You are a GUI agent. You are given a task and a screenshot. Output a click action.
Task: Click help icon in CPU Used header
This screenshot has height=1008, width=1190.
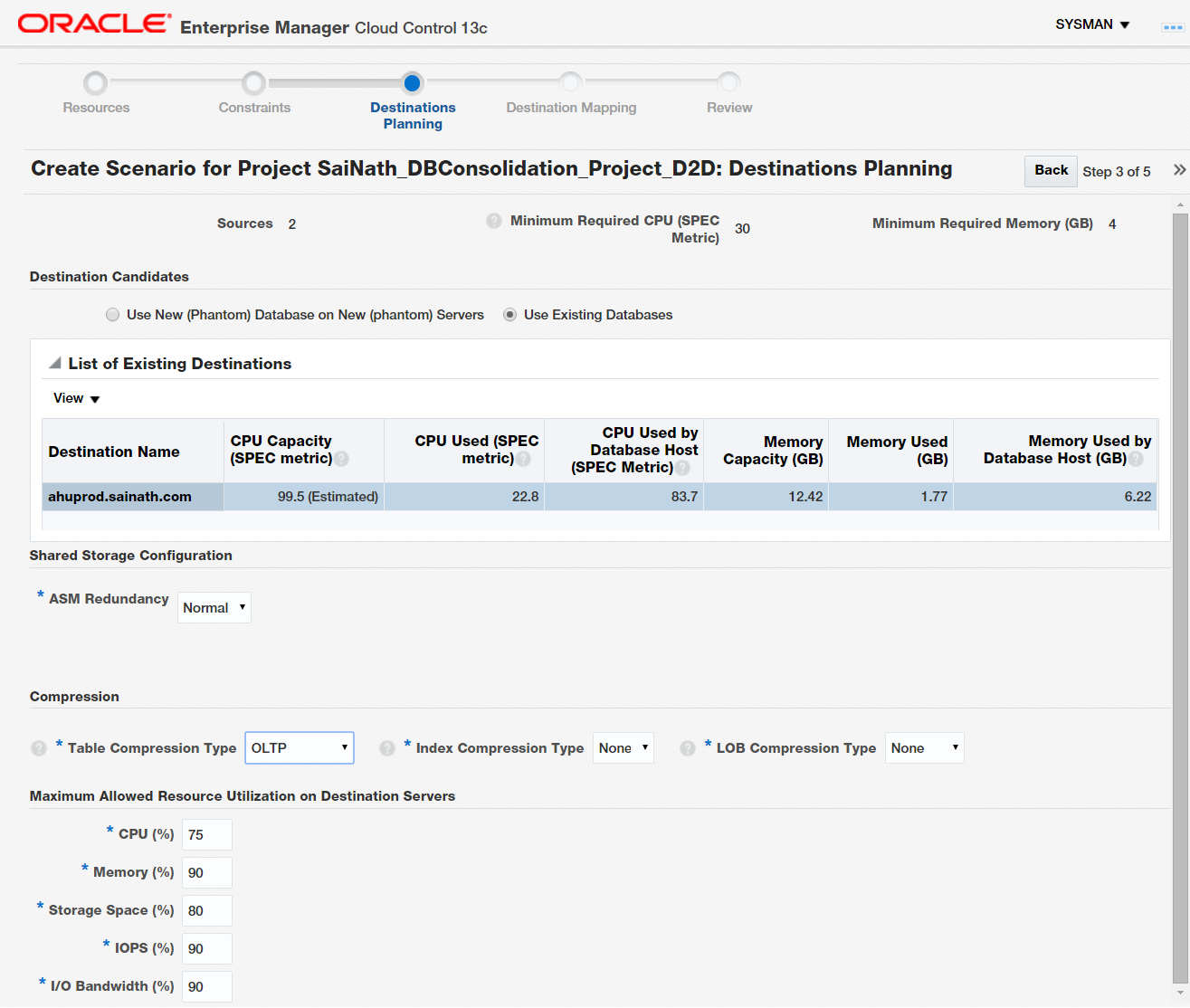point(523,459)
